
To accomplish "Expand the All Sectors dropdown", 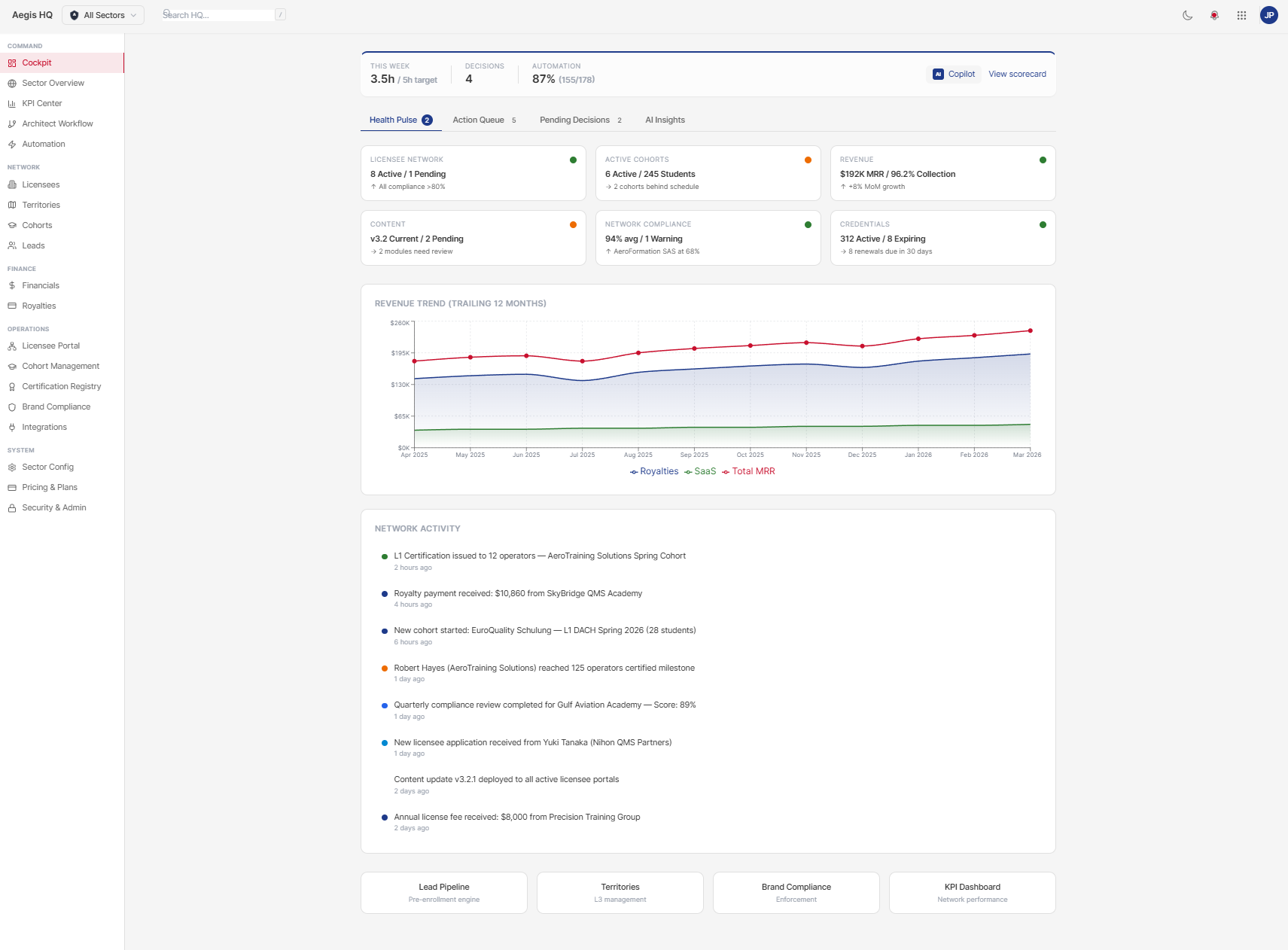I will (103, 15).
